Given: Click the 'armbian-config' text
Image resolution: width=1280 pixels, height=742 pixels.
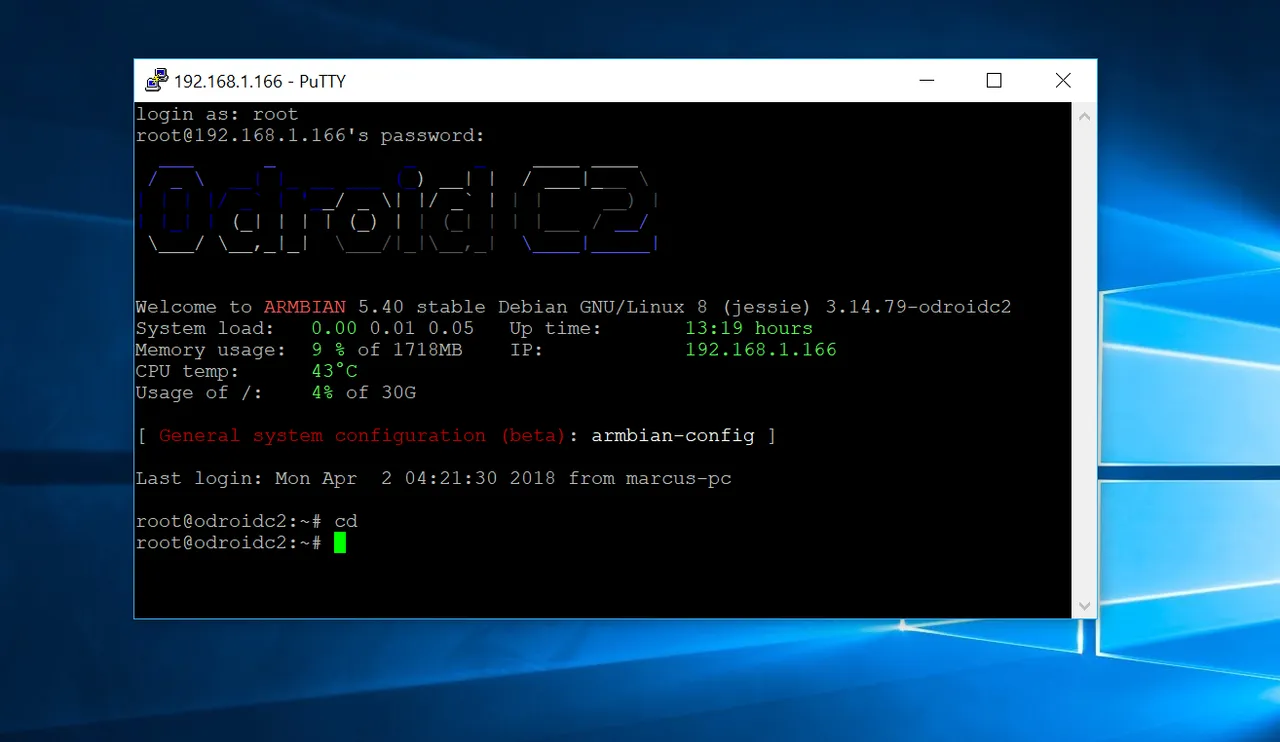Looking at the screenshot, I should (673, 436).
